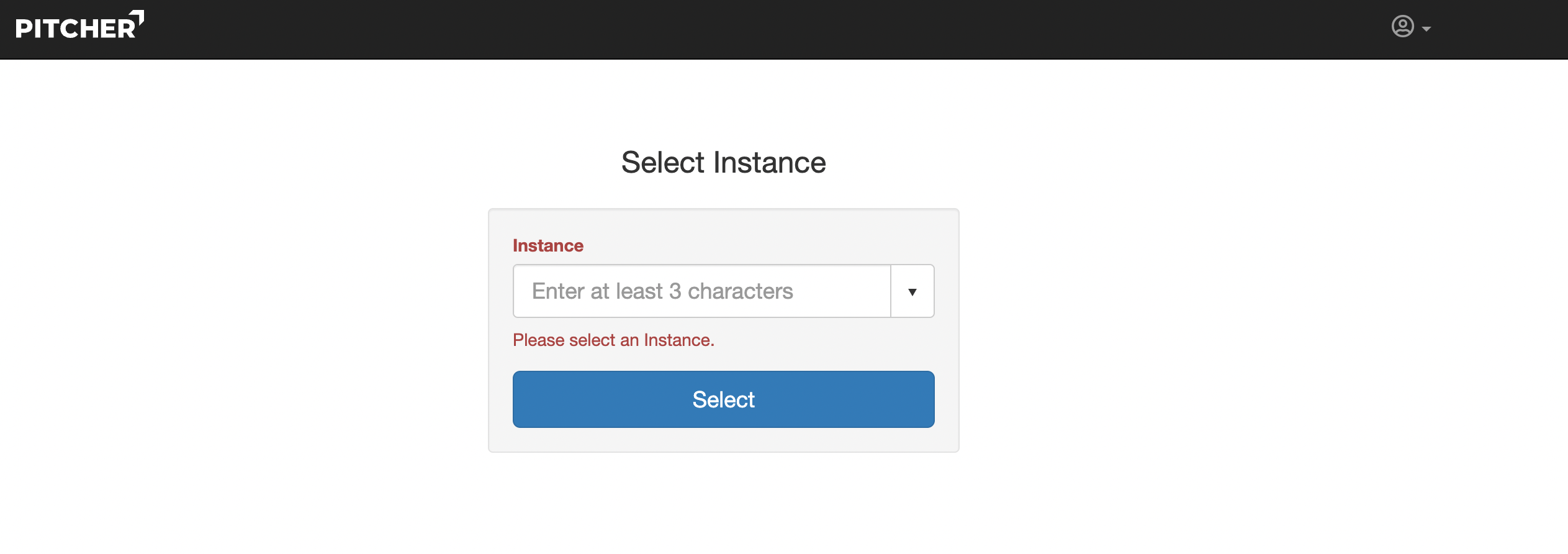The width and height of the screenshot is (1568, 554).
Task: Show the instance list with the triangle toggle
Action: point(912,292)
